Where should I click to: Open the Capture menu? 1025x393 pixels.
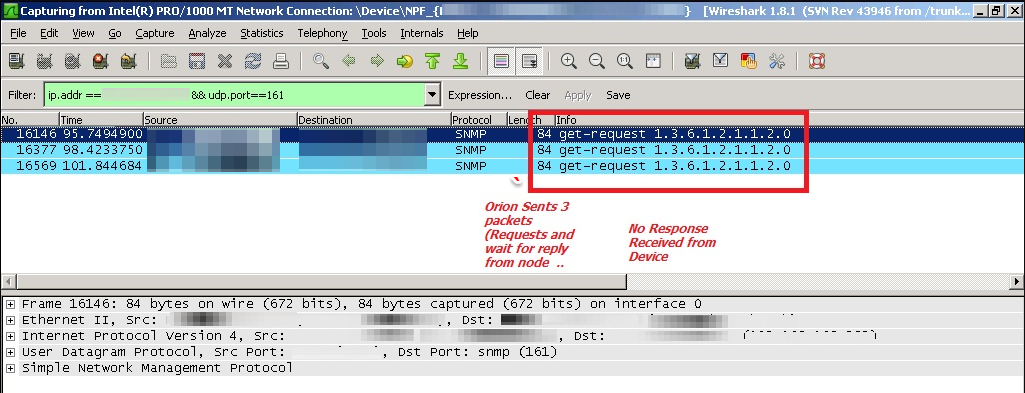[x=155, y=33]
